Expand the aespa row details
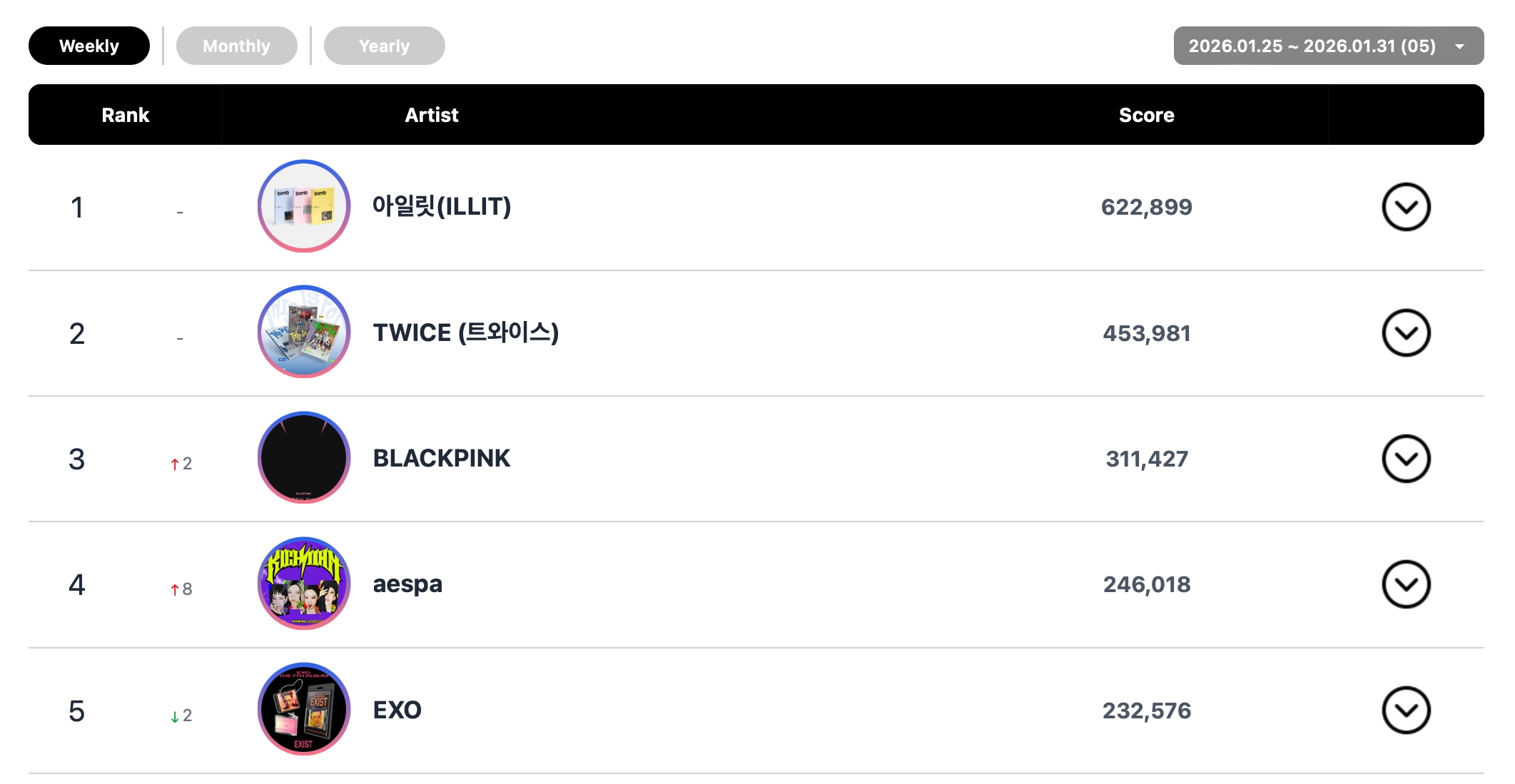 (x=1406, y=584)
